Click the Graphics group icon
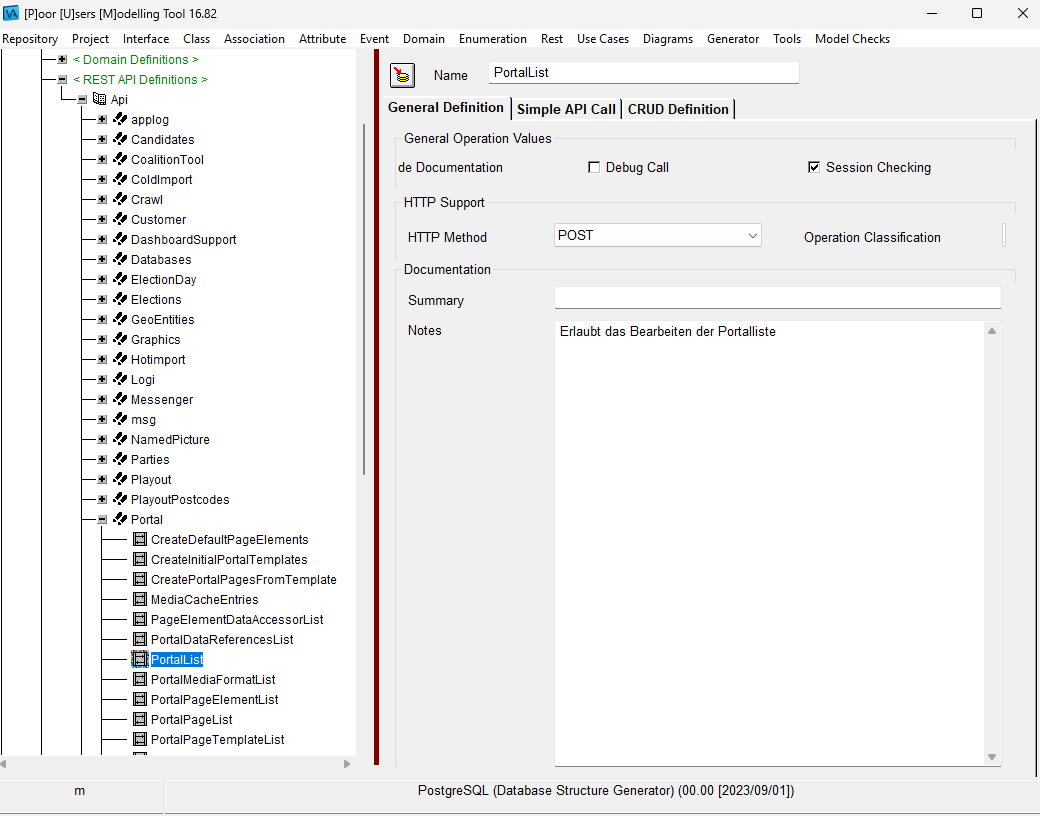 click(x=120, y=339)
